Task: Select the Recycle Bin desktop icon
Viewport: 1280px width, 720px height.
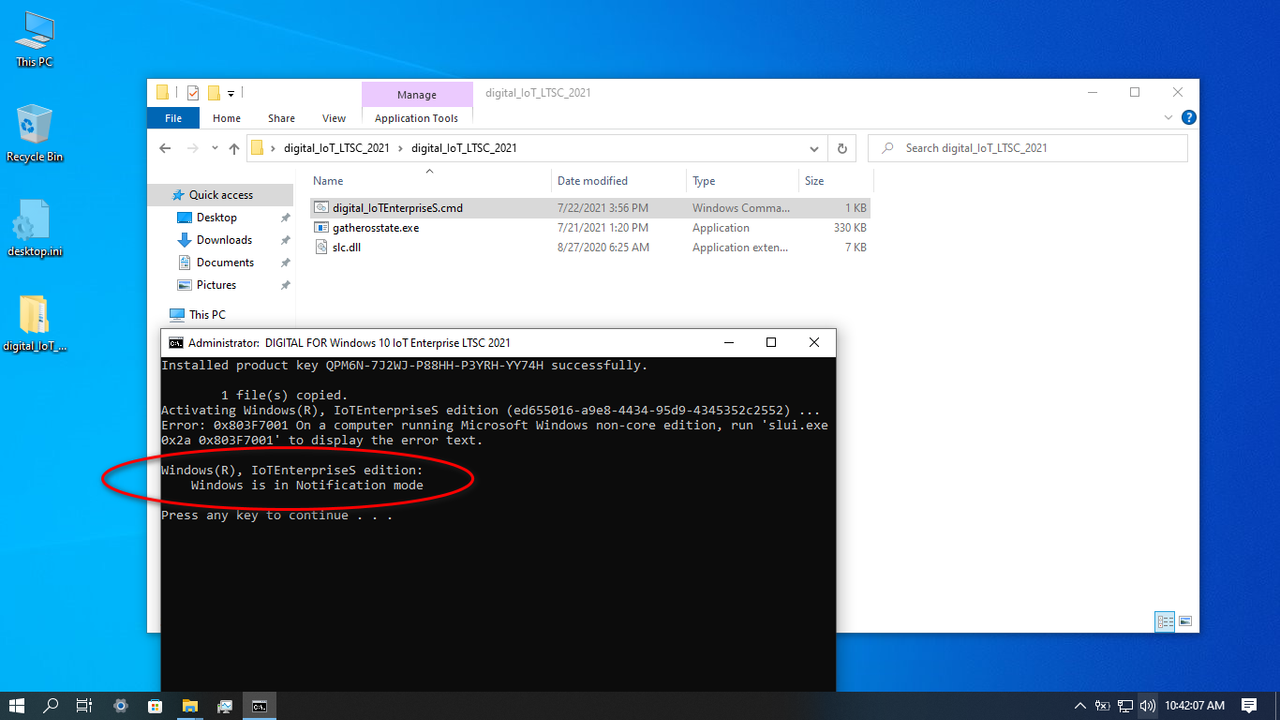Action: 34,134
